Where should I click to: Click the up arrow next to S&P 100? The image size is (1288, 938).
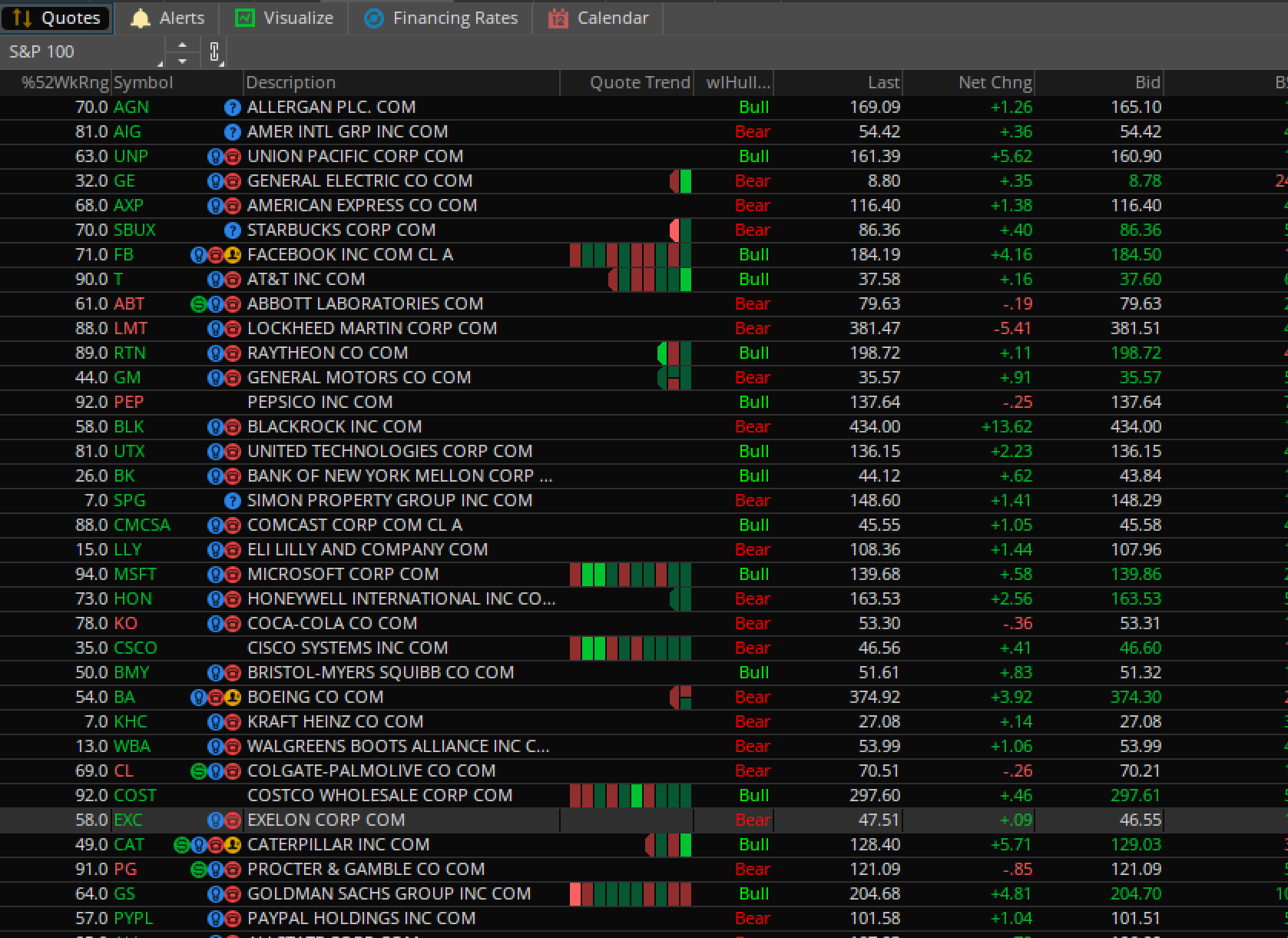pyautogui.click(x=182, y=45)
